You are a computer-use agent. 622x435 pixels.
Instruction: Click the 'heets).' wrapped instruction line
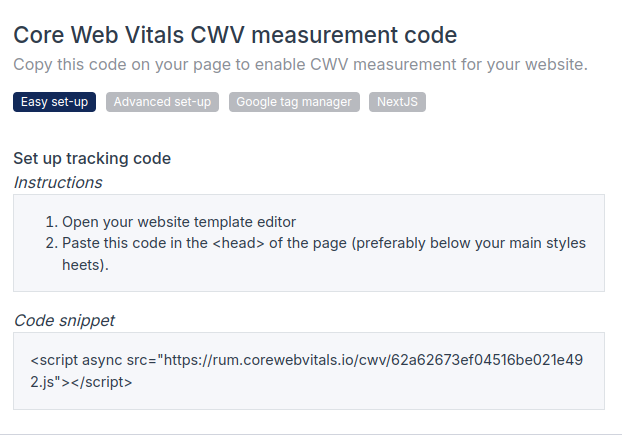pos(85,265)
